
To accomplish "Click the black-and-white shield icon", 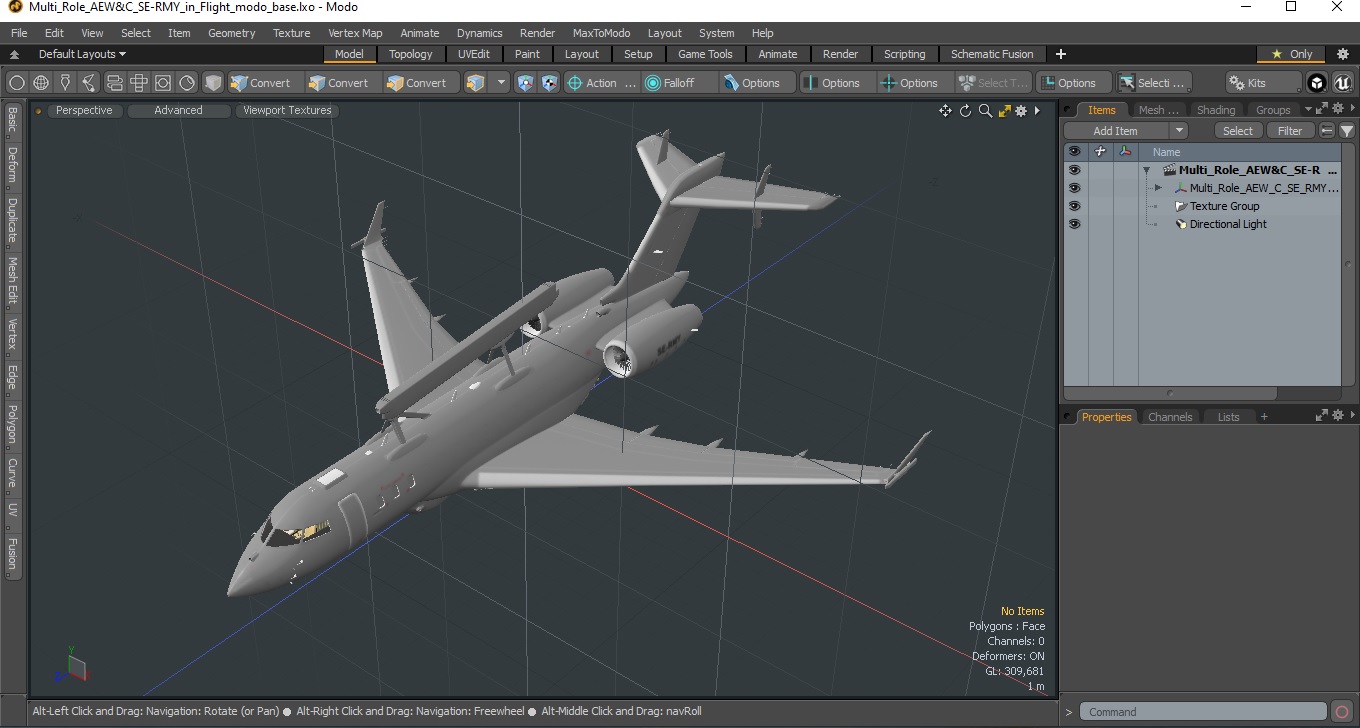I will click(x=550, y=83).
